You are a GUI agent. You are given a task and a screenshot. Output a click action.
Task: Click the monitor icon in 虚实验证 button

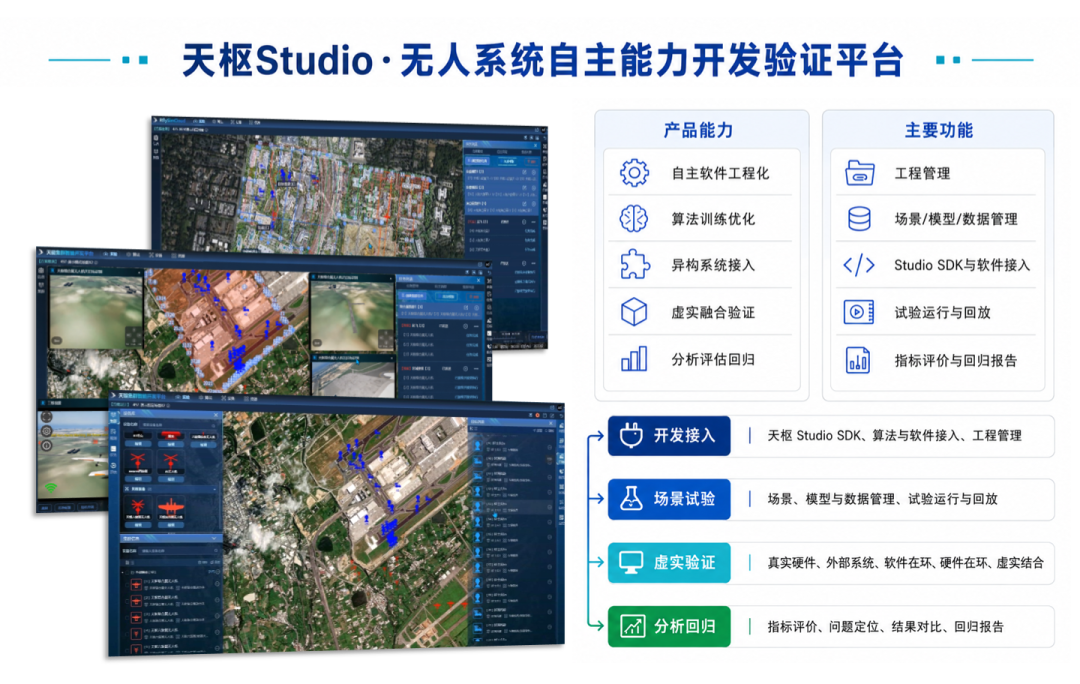(631, 562)
